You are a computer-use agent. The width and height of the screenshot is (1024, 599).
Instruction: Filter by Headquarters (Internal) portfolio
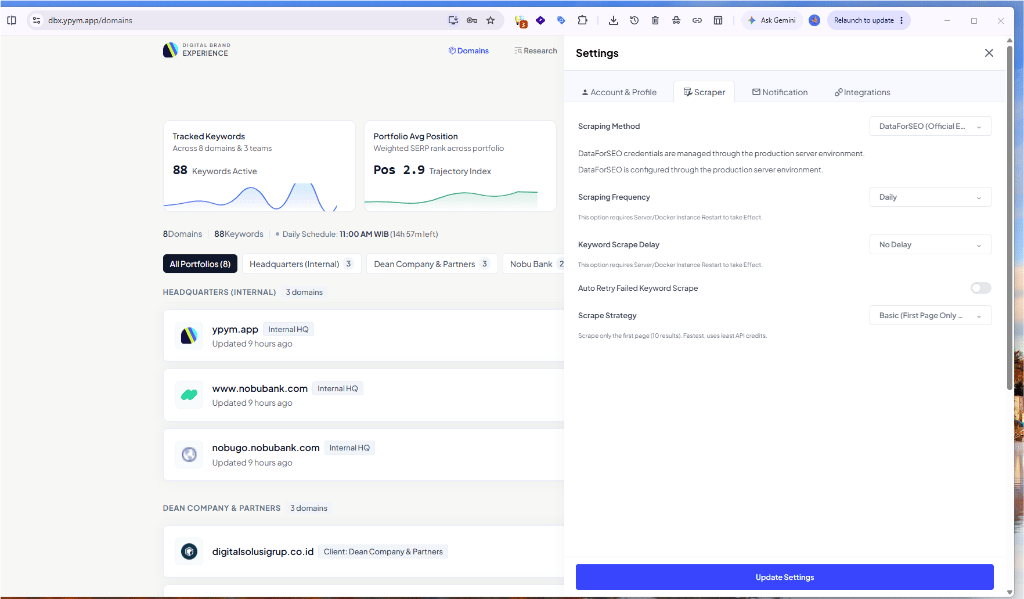tap(301, 264)
